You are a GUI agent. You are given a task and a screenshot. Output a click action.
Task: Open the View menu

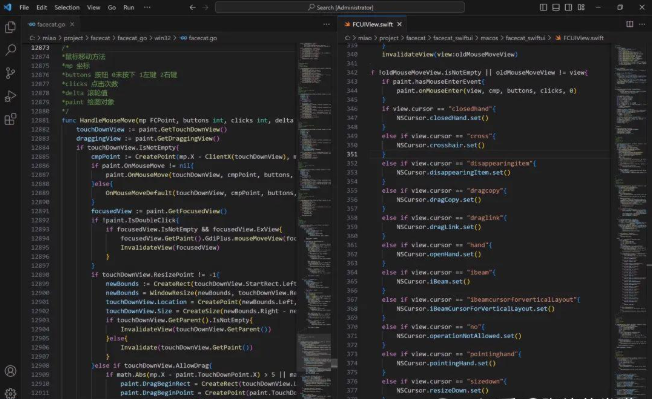click(94, 7)
